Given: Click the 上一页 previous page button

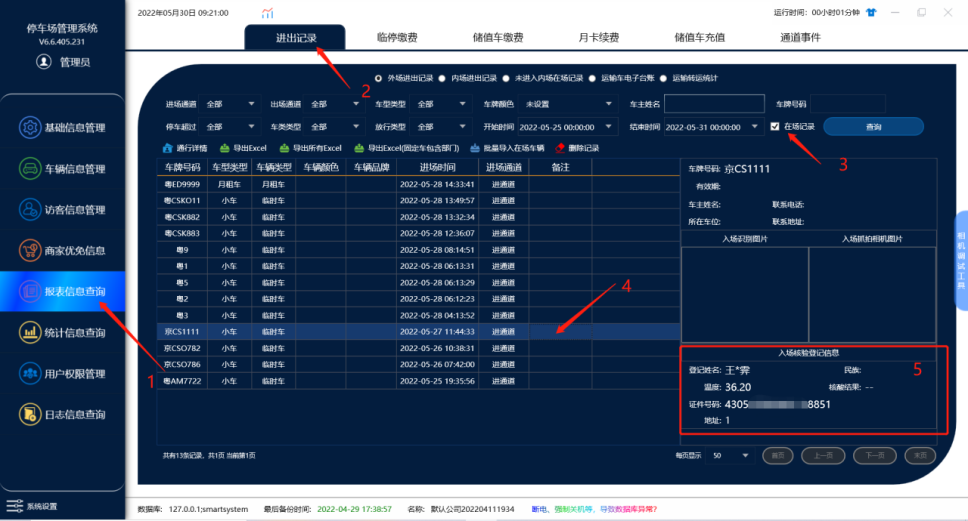Looking at the screenshot, I should click(x=823, y=456).
